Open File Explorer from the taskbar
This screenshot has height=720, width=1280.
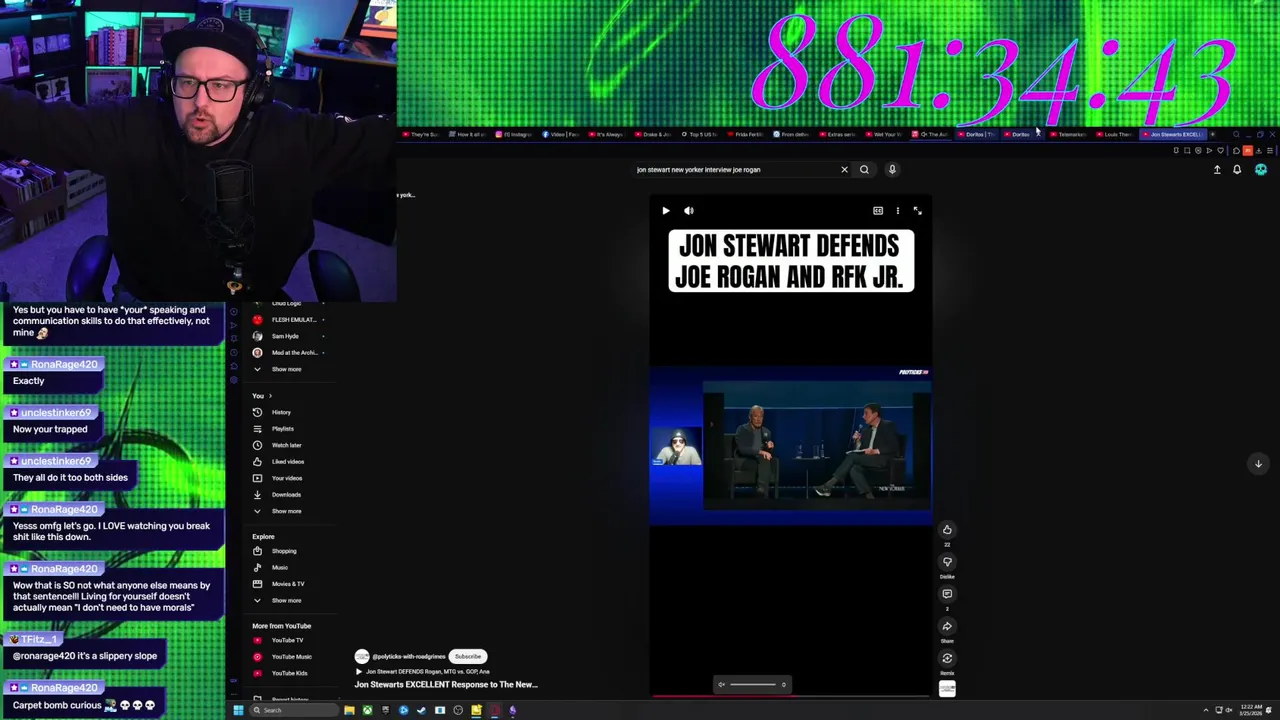click(349, 711)
